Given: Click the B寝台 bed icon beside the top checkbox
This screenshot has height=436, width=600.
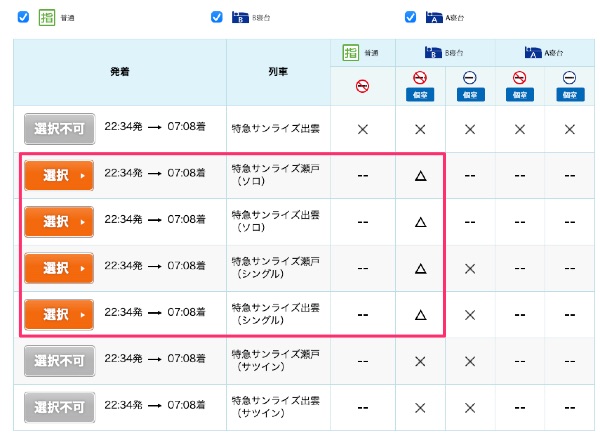Looking at the screenshot, I should point(240,16).
